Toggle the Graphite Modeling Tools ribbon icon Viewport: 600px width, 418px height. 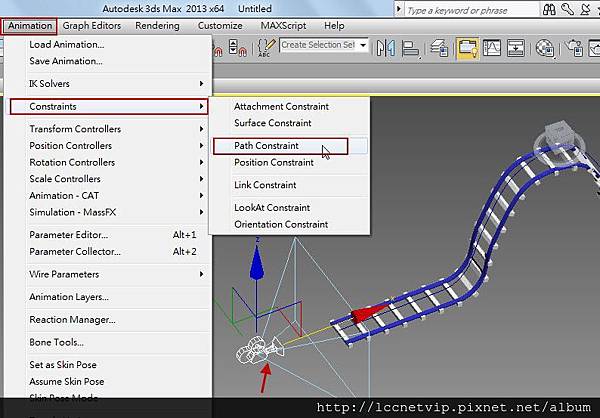point(467,48)
